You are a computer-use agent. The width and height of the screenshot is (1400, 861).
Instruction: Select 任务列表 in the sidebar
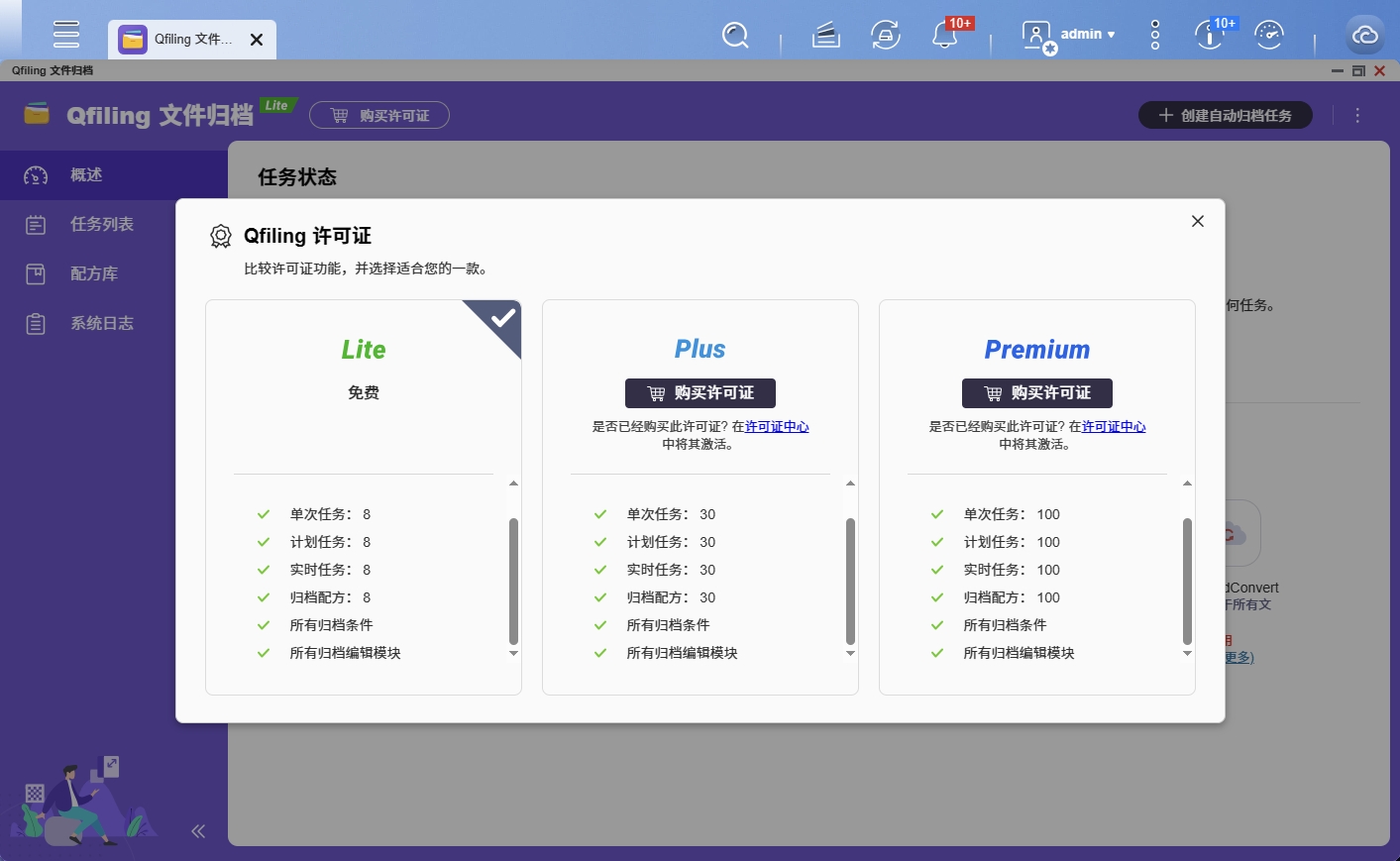(x=113, y=225)
